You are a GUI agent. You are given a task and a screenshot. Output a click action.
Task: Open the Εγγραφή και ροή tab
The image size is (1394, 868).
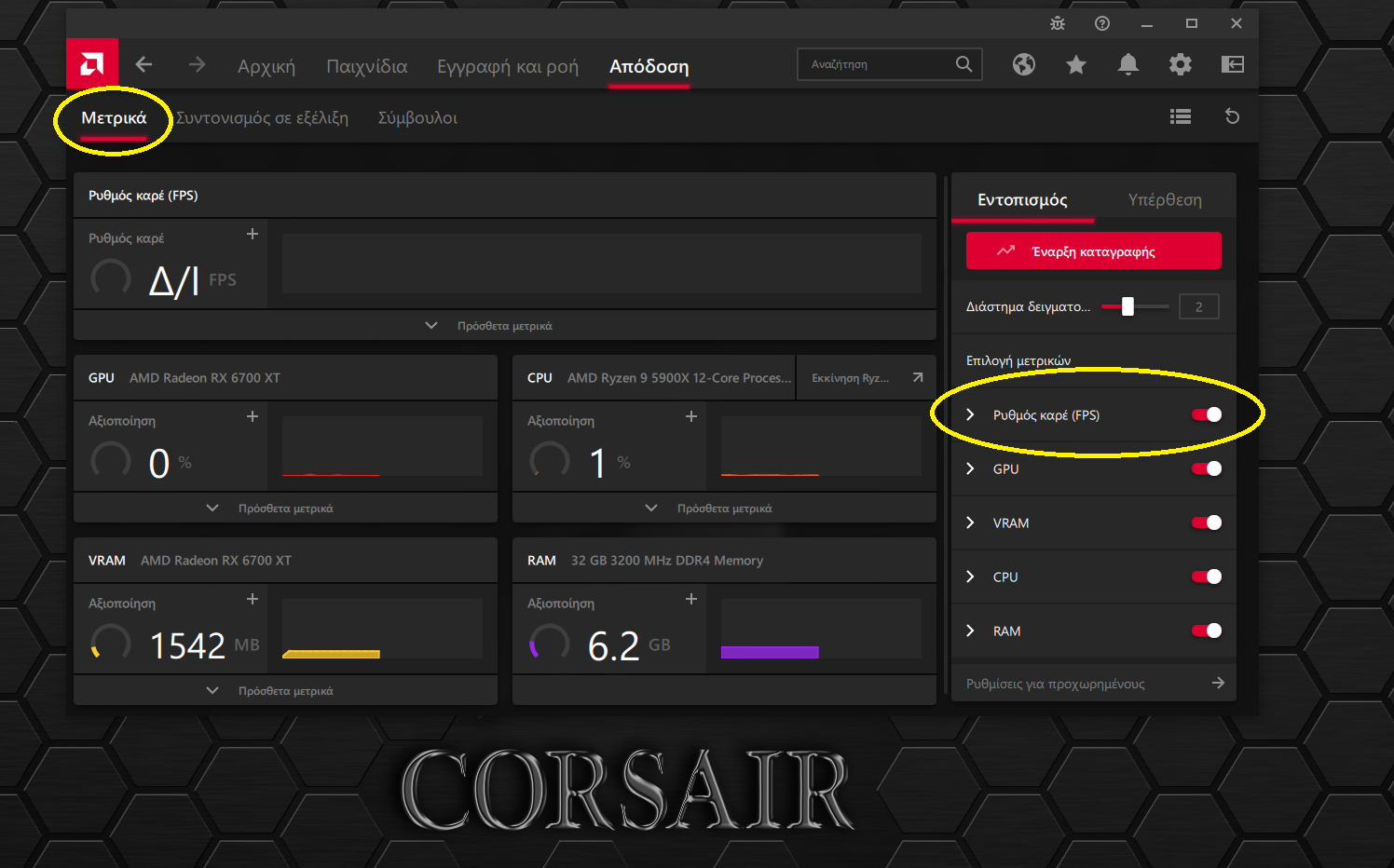[508, 66]
